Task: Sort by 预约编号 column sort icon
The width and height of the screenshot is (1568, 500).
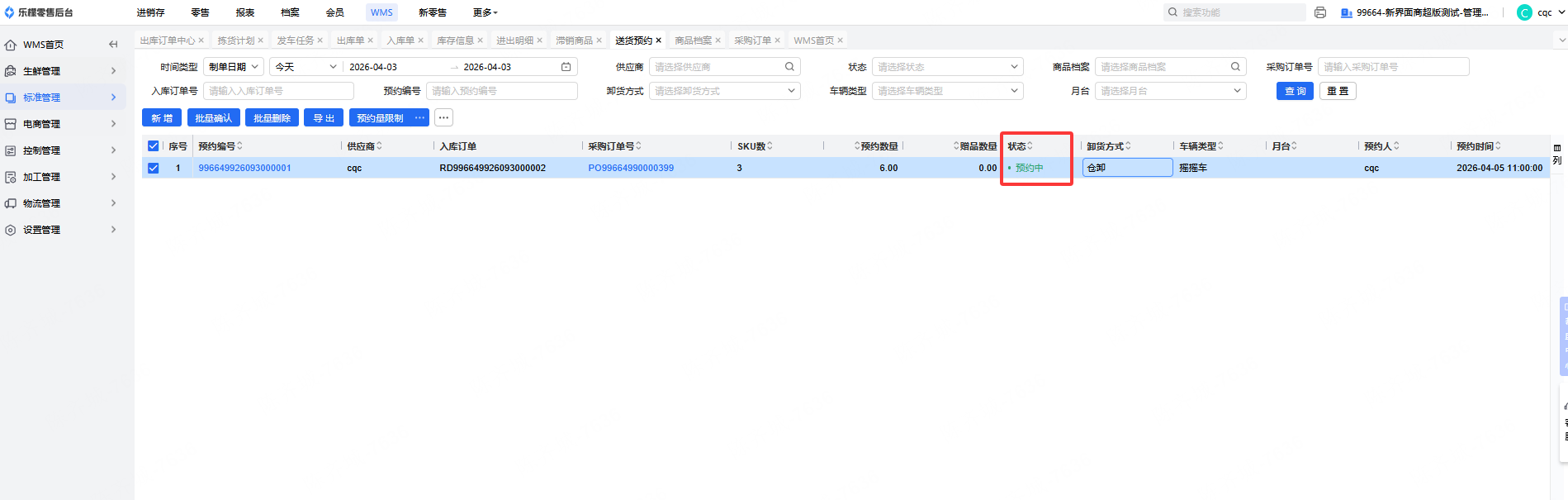Action: coord(240,146)
